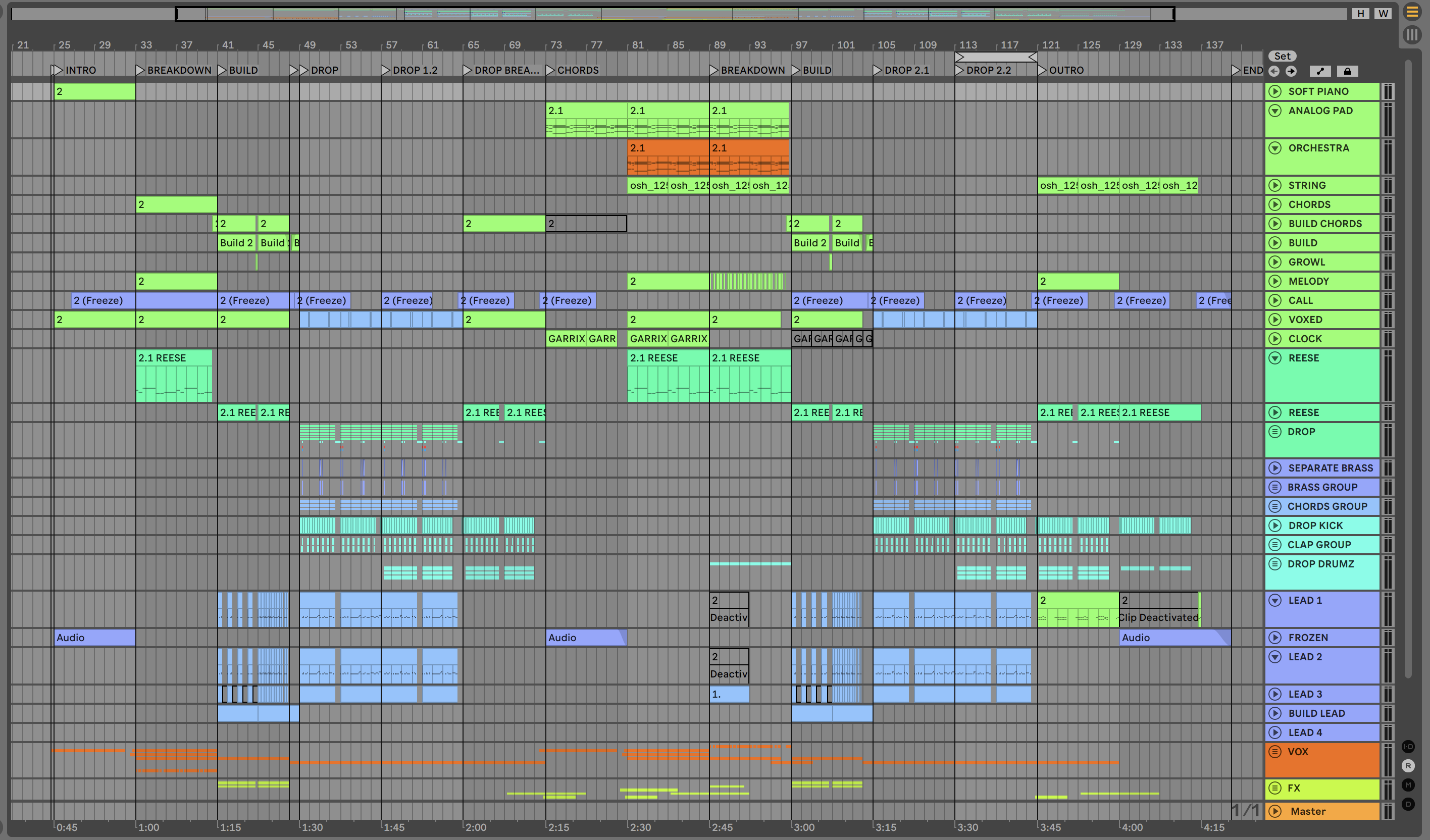Click the arrangement overview bar

click(x=675, y=14)
